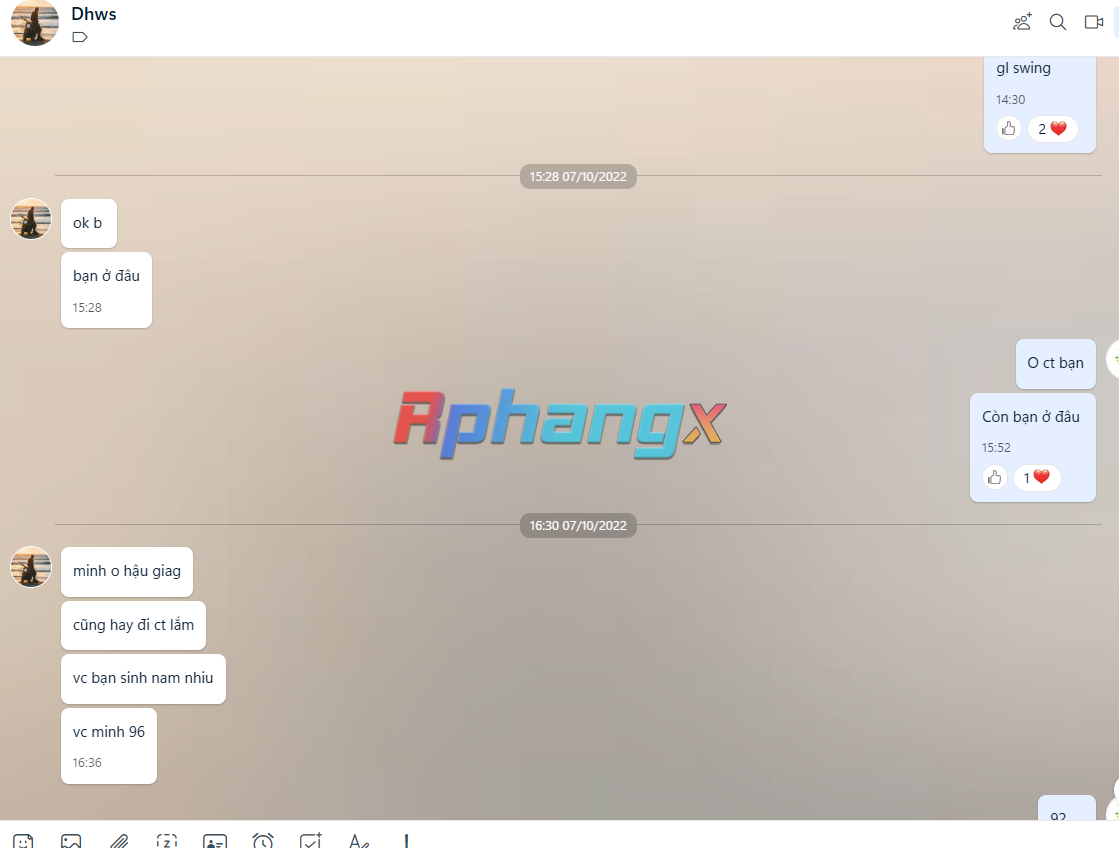Attach a file with paperclip icon
Image resolution: width=1119 pixels, height=848 pixels.
[x=119, y=842]
